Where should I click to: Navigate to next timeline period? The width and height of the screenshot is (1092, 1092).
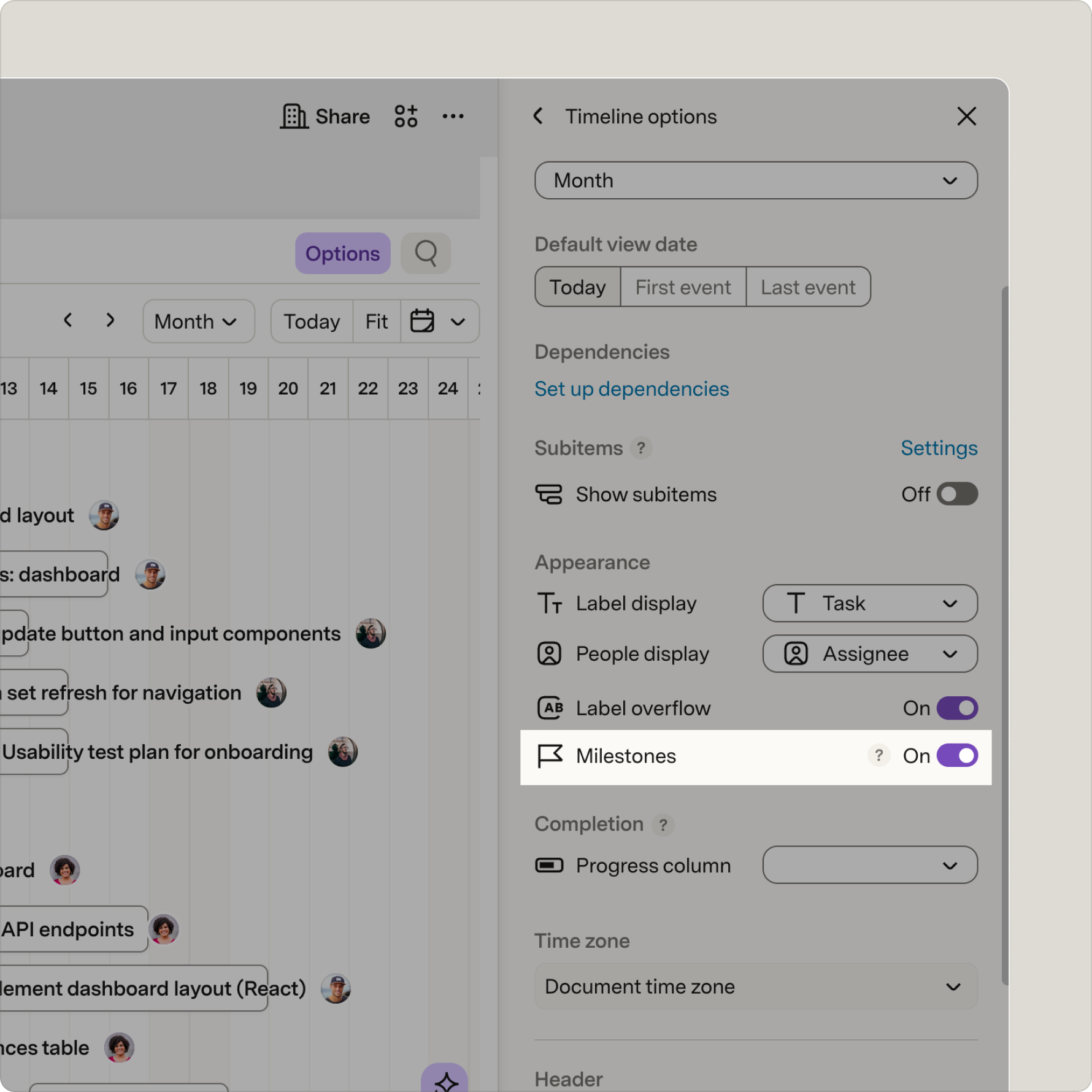[110, 320]
